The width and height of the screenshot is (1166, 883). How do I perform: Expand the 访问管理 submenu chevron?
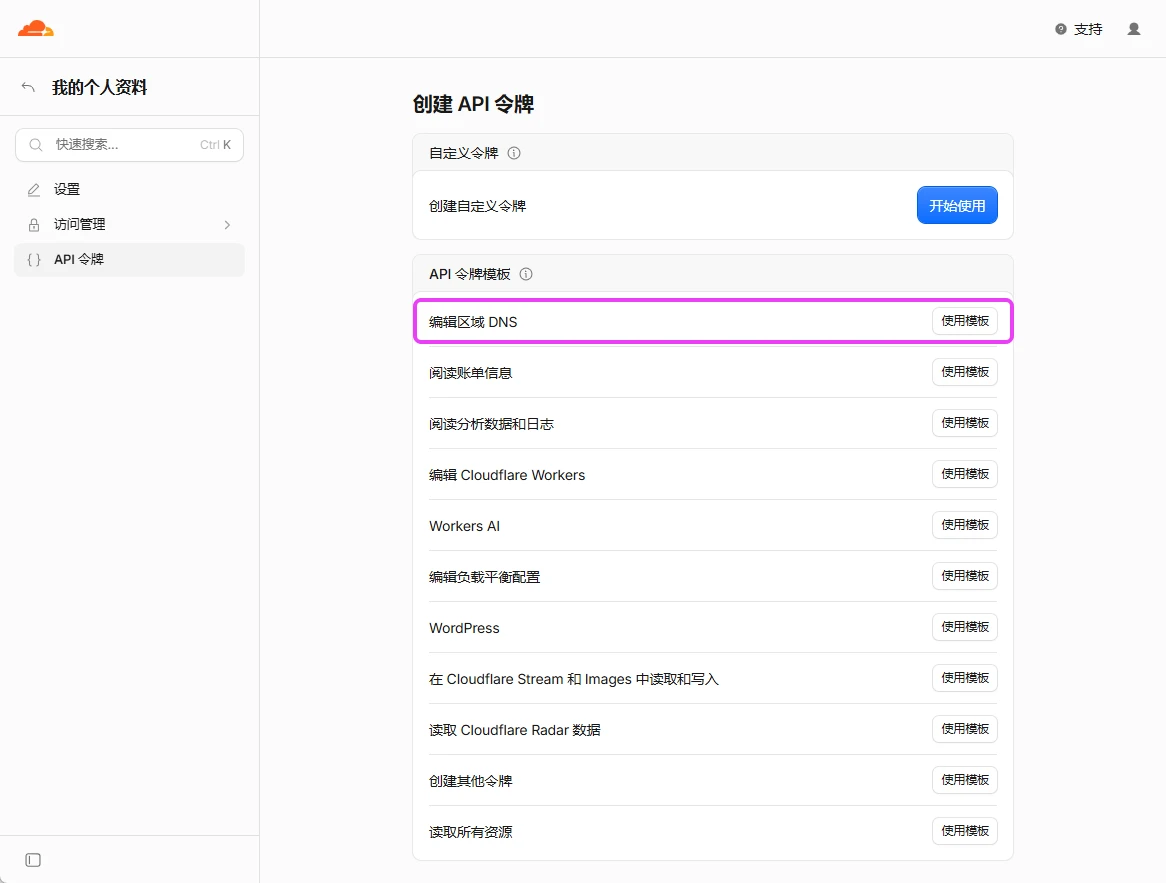click(x=228, y=225)
